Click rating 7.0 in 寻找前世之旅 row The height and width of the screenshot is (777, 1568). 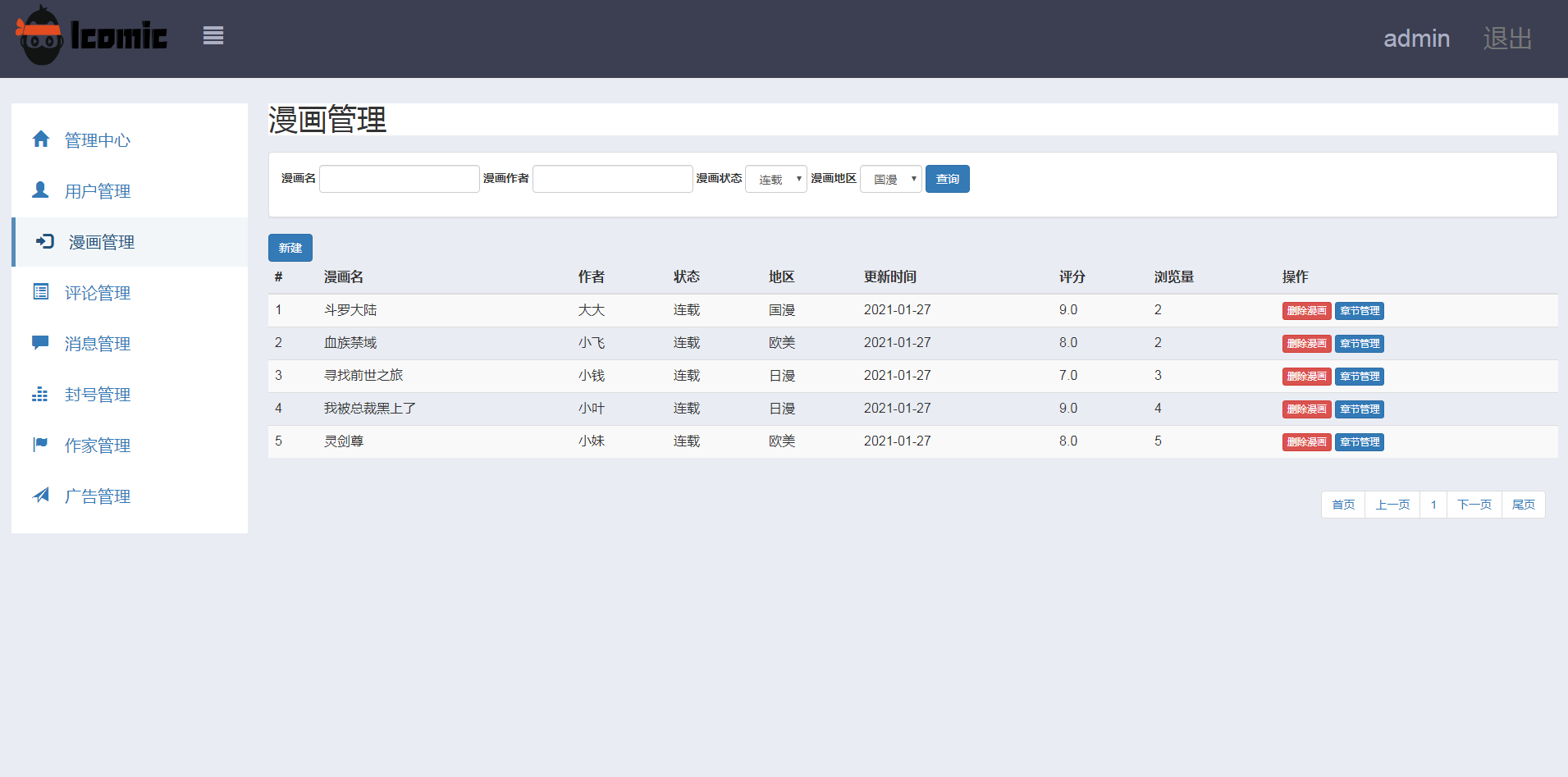1068,376
